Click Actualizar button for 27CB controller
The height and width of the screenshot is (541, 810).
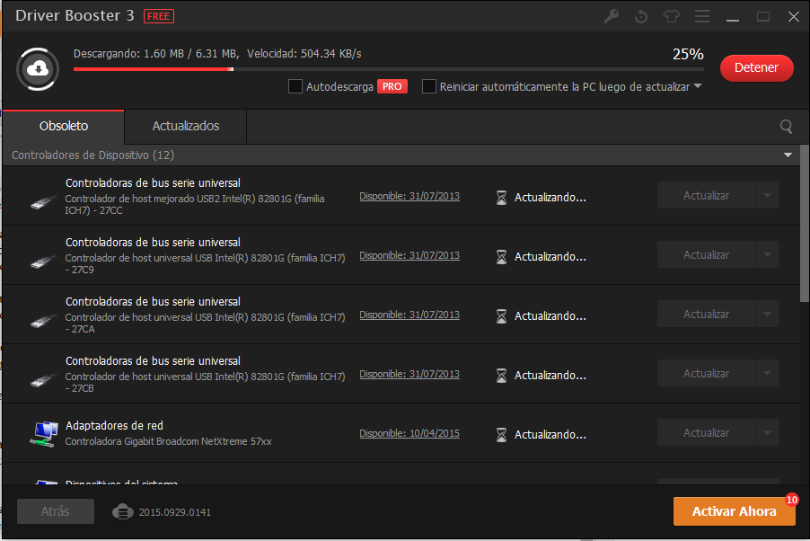tap(706, 374)
